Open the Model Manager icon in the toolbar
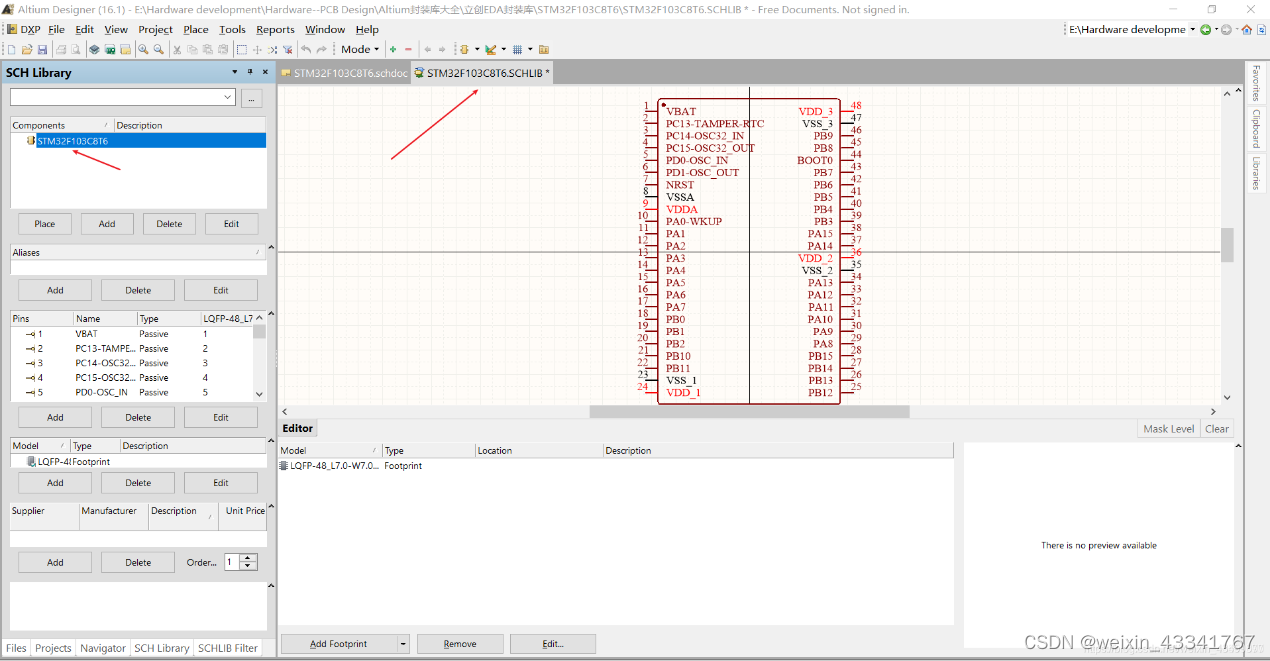 (x=543, y=49)
